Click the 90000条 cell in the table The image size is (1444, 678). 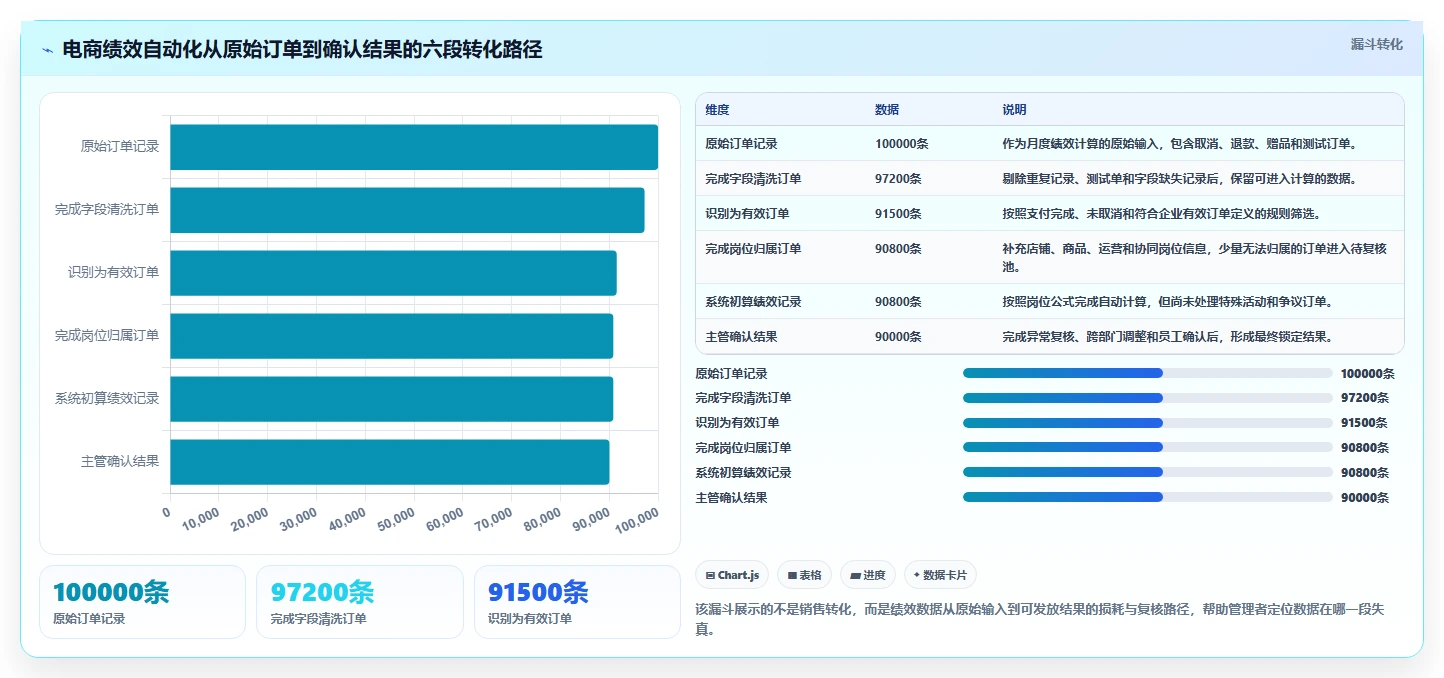[898, 337]
